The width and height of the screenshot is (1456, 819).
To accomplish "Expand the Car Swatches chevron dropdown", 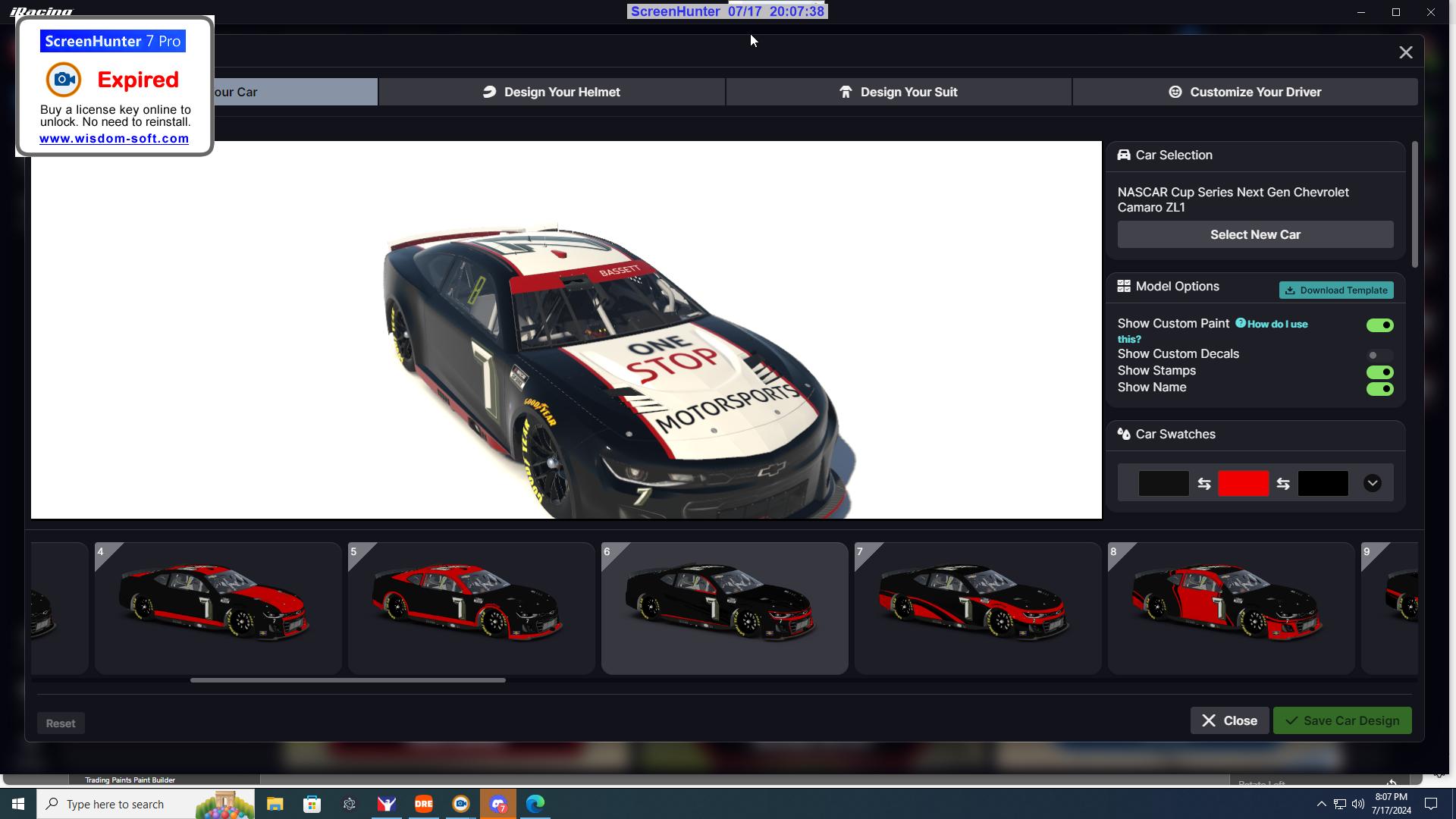I will click(x=1372, y=484).
